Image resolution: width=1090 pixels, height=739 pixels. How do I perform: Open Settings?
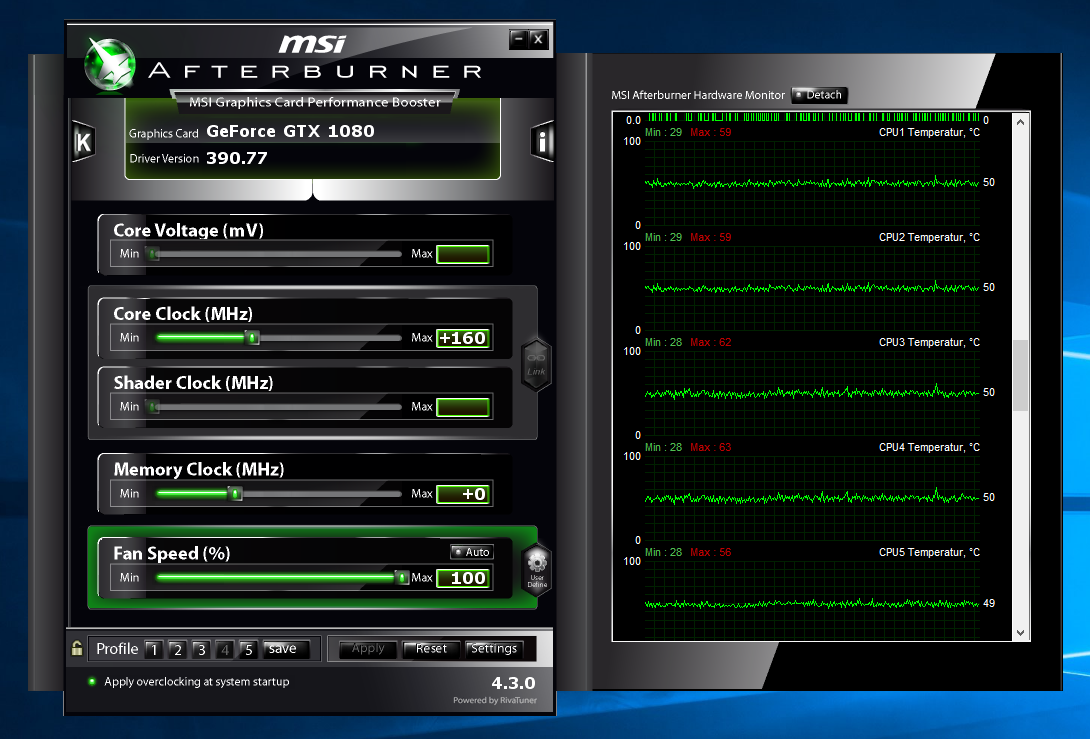494,649
